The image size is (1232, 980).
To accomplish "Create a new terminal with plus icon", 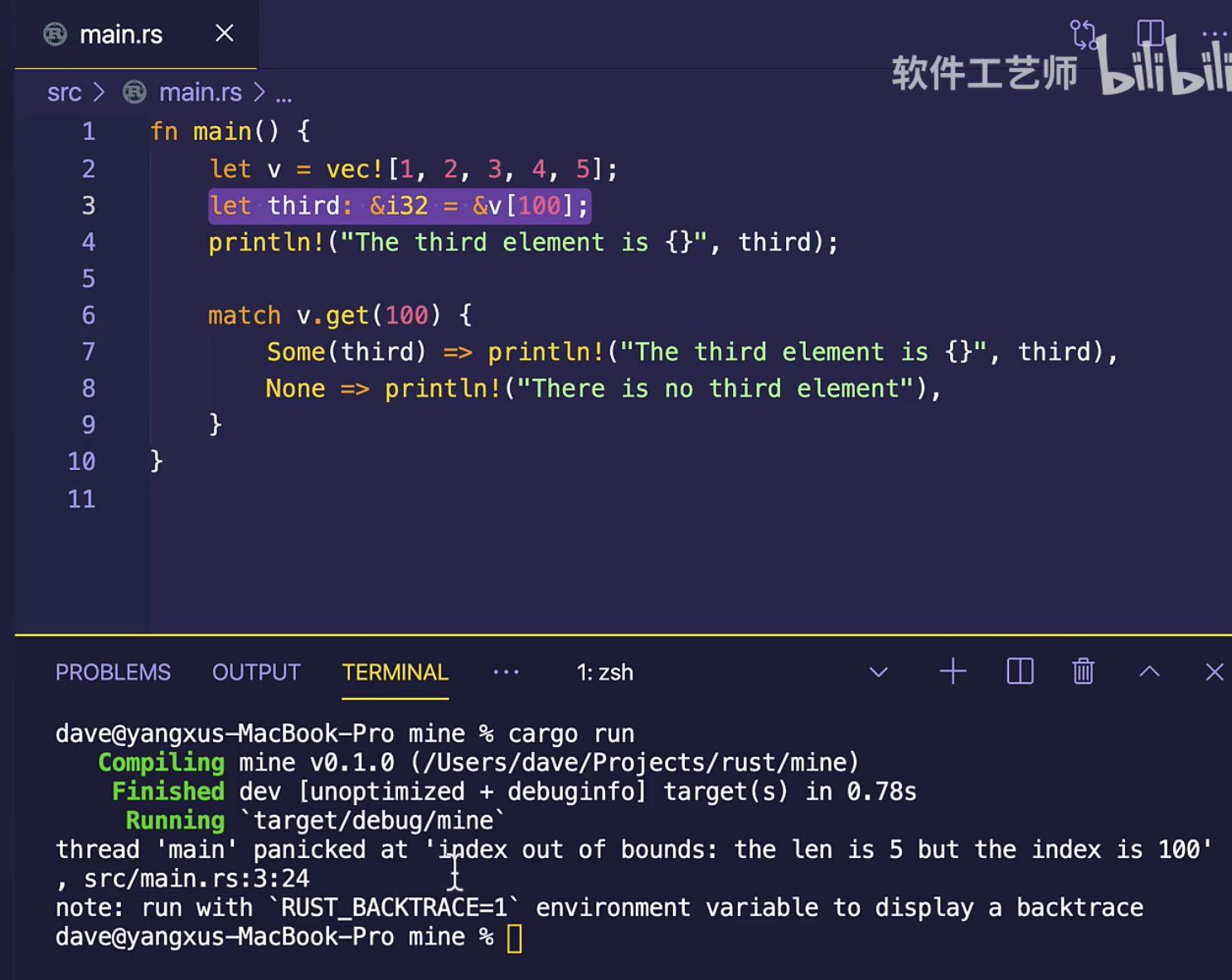I will tap(953, 672).
